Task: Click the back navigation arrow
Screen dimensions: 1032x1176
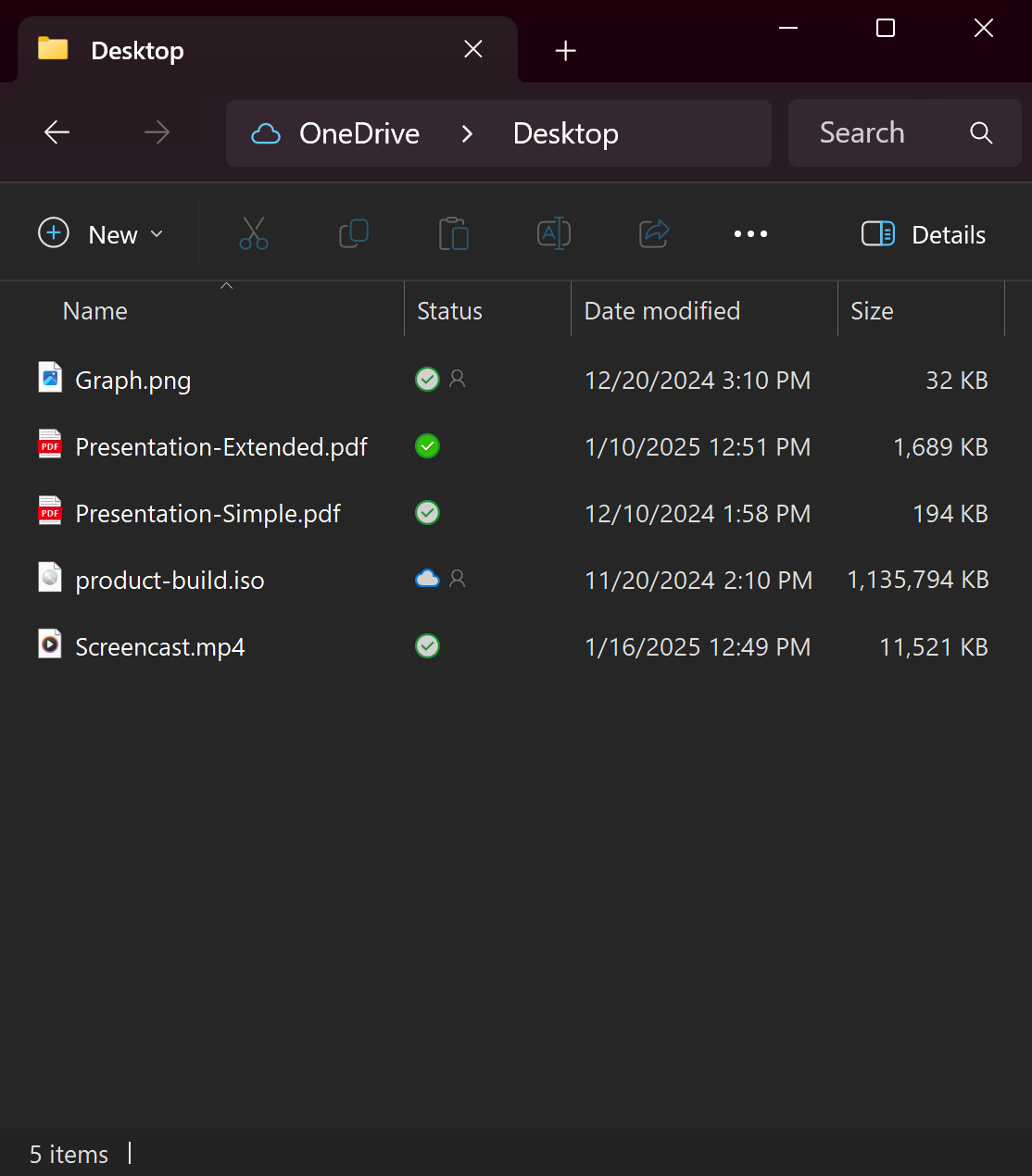Action: click(56, 132)
